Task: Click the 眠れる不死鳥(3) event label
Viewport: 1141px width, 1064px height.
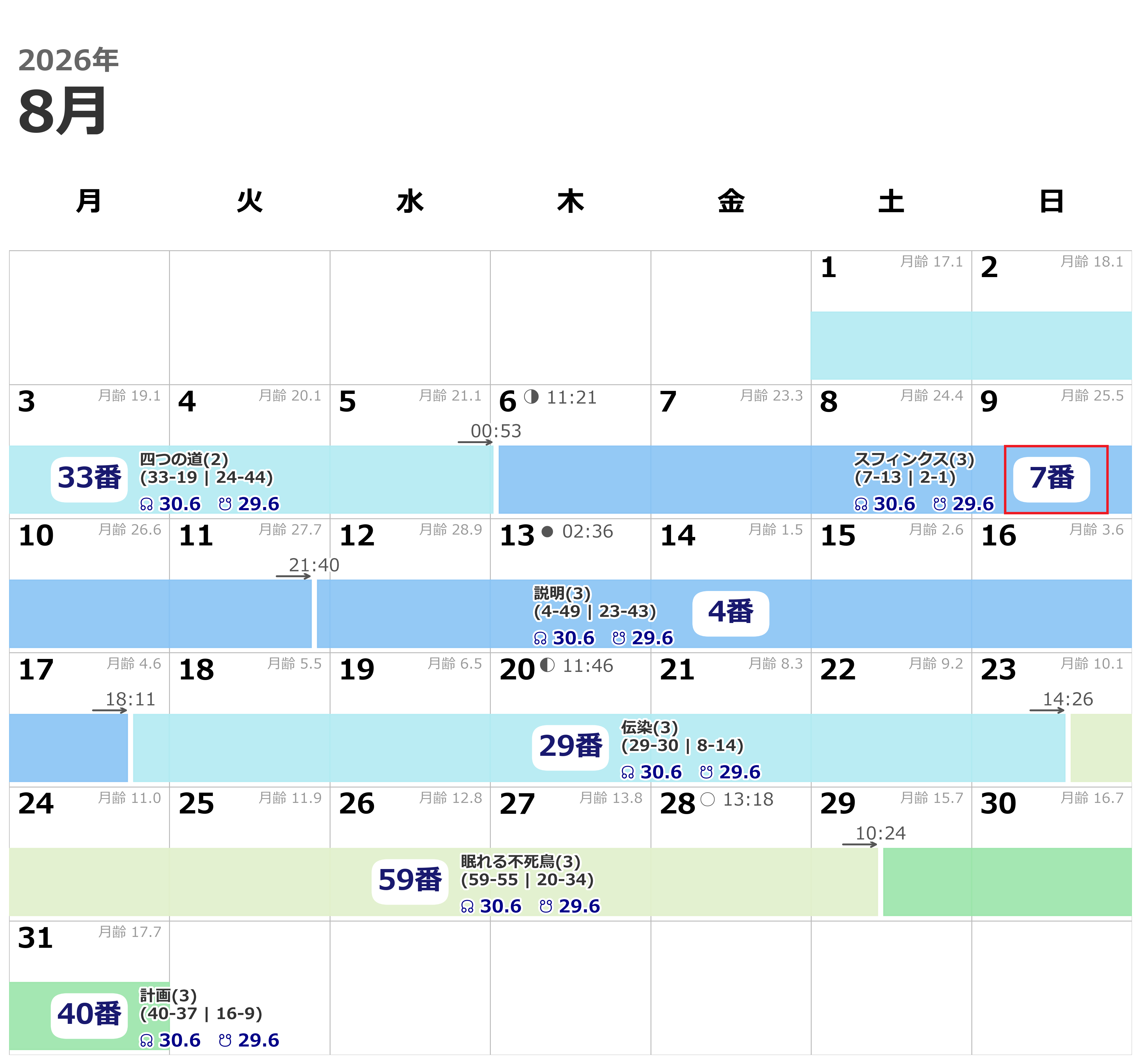Action: pyautogui.click(x=521, y=861)
